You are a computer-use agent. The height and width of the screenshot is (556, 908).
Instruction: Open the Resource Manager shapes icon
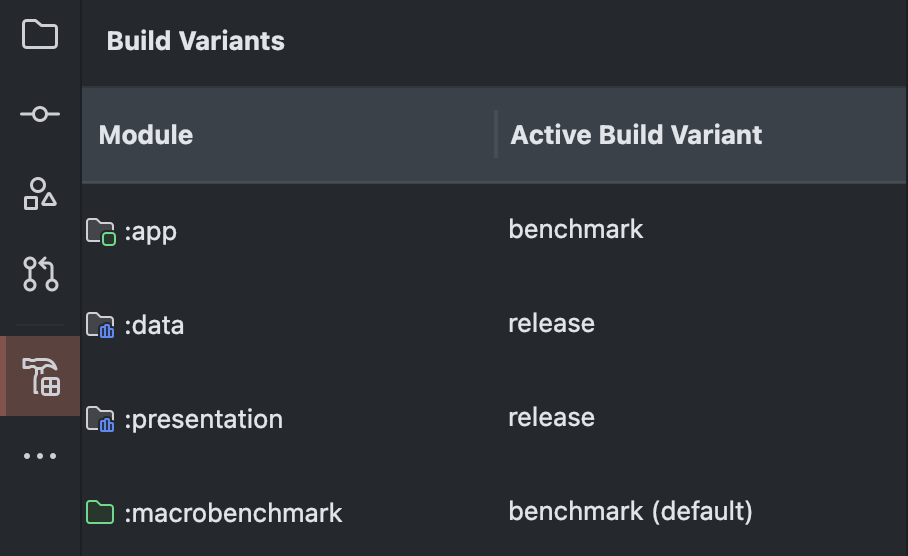[x=40, y=194]
